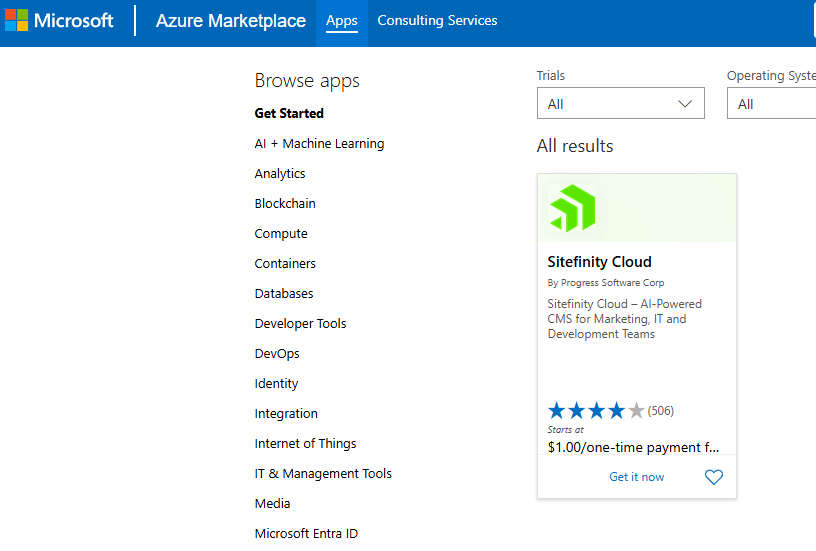Viewport: 816px width, 551px height.
Task: Select DevOps category
Action: point(277,354)
